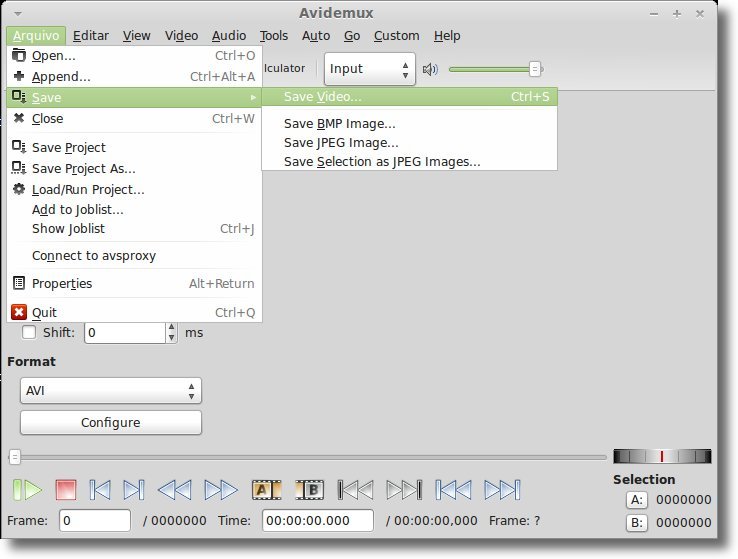Open the Help menu

[x=447, y=36]
